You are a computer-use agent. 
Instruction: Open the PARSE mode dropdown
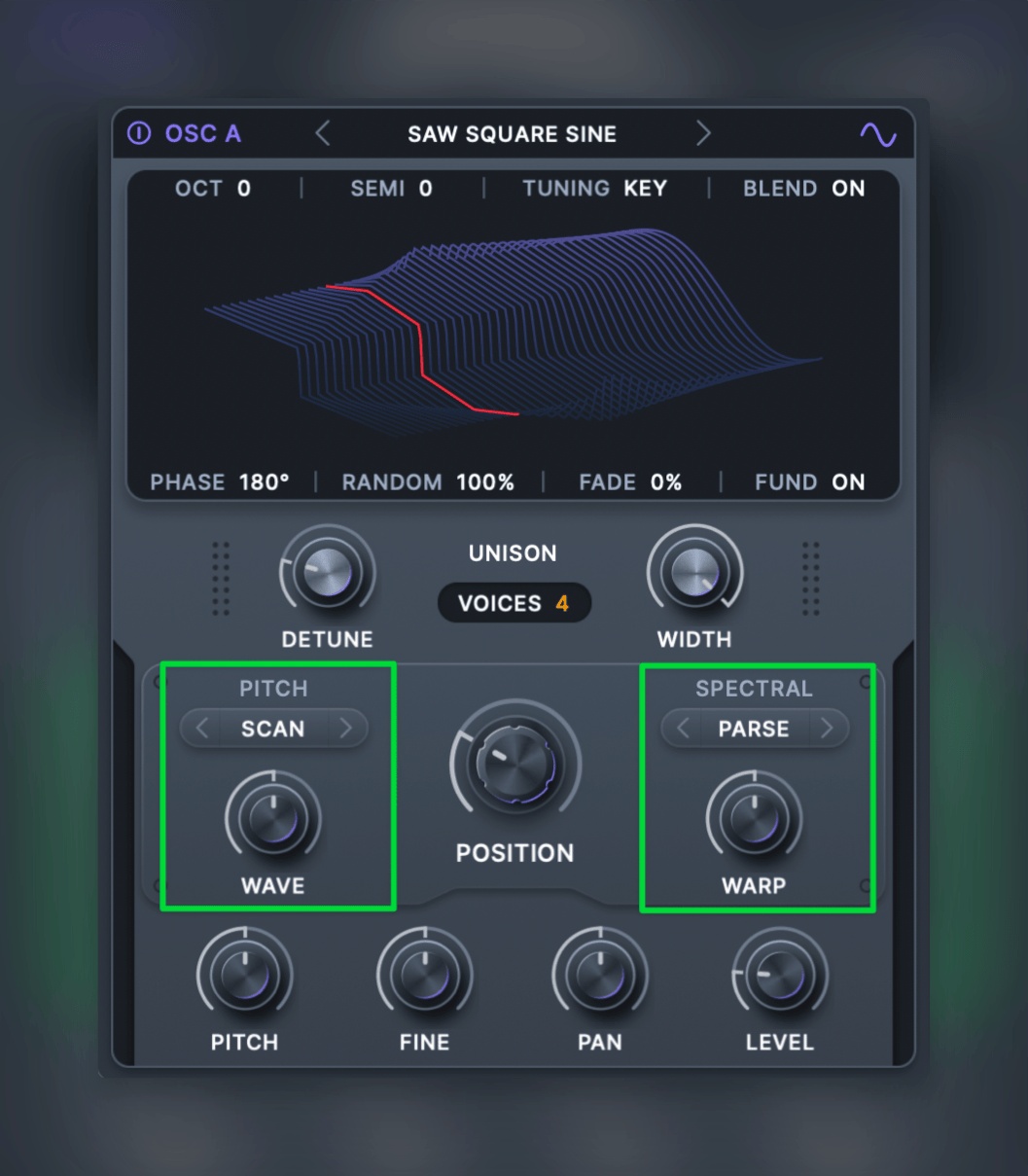coord(754,729)
